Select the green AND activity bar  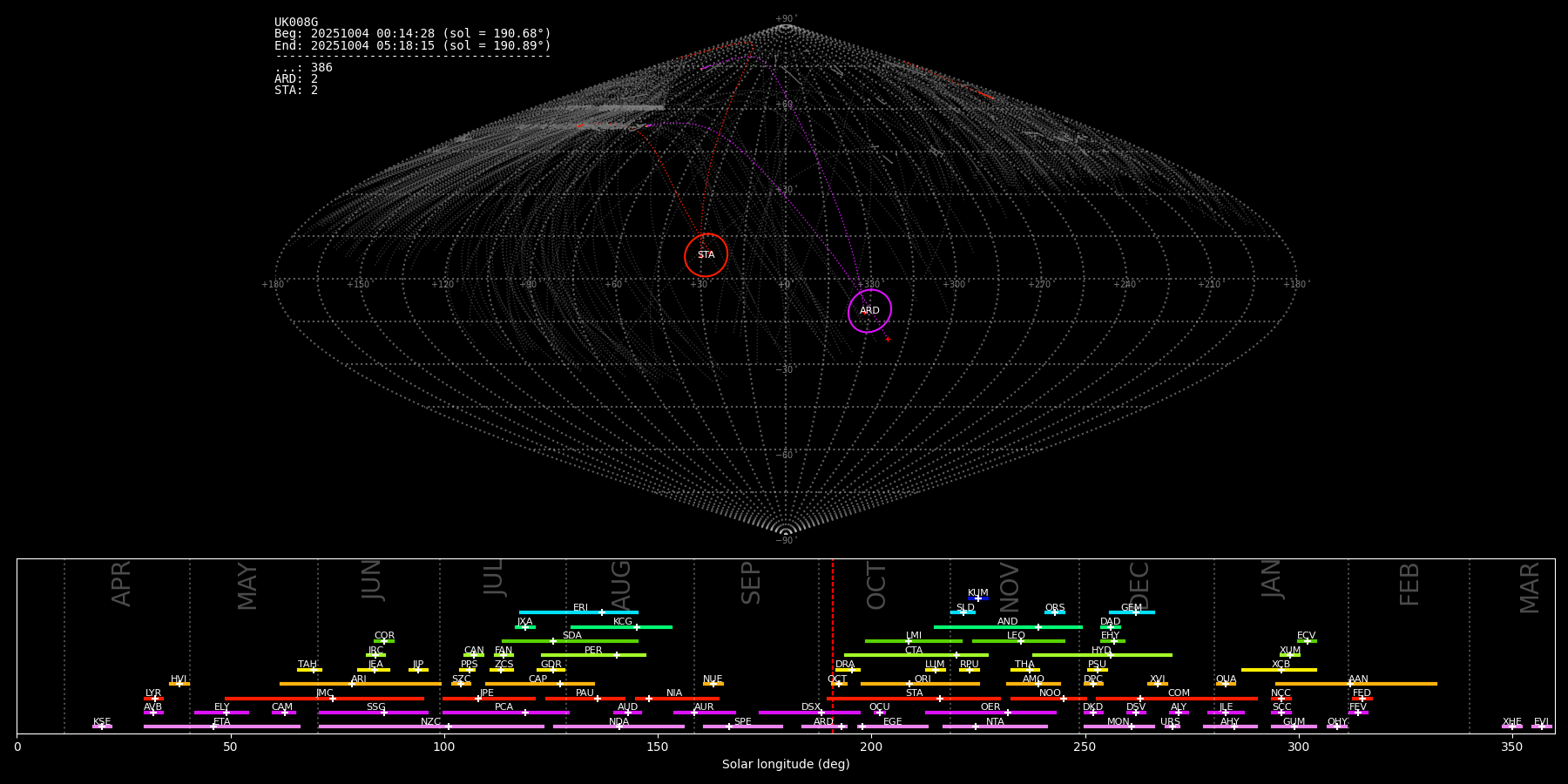point(1008,627)
